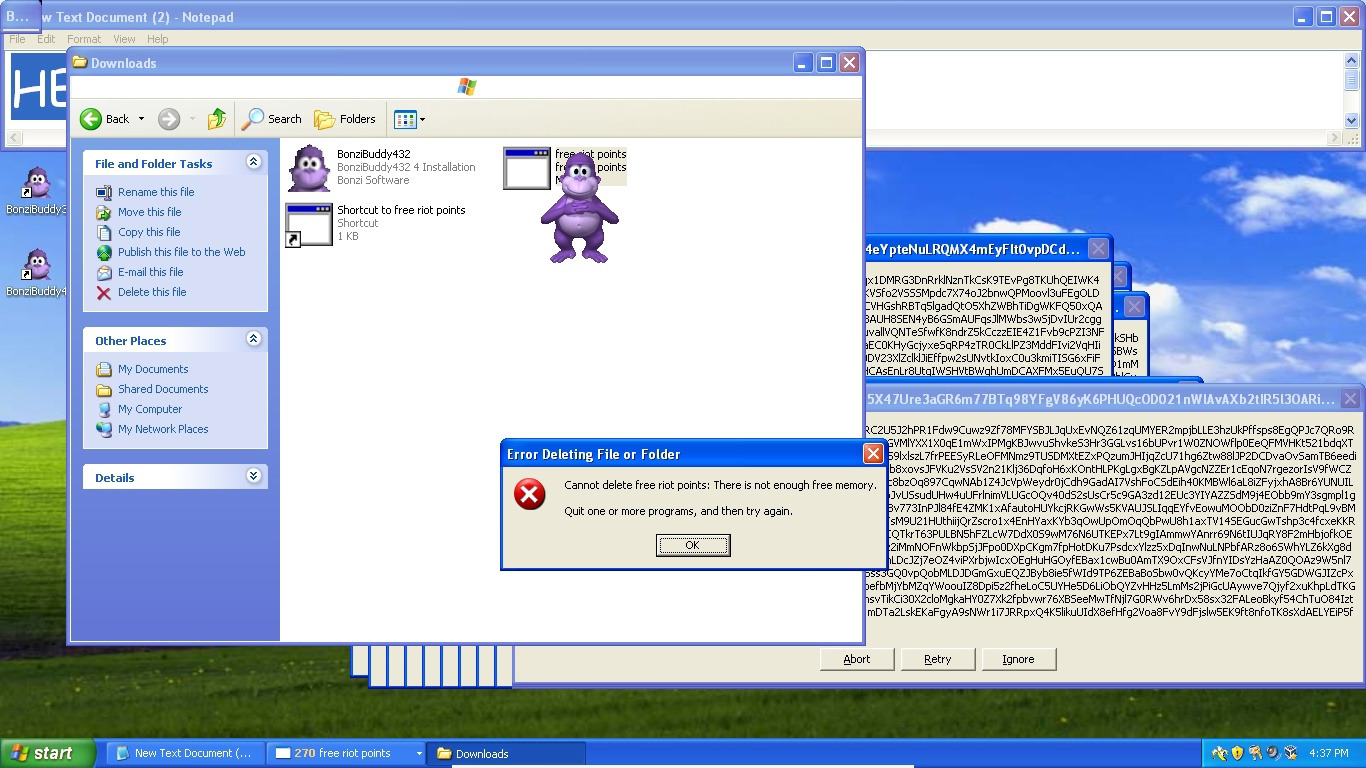The width and height of the screenshot is (1366, 768).
Task: Open the Notepad Help menu
Action: [158, 39]
